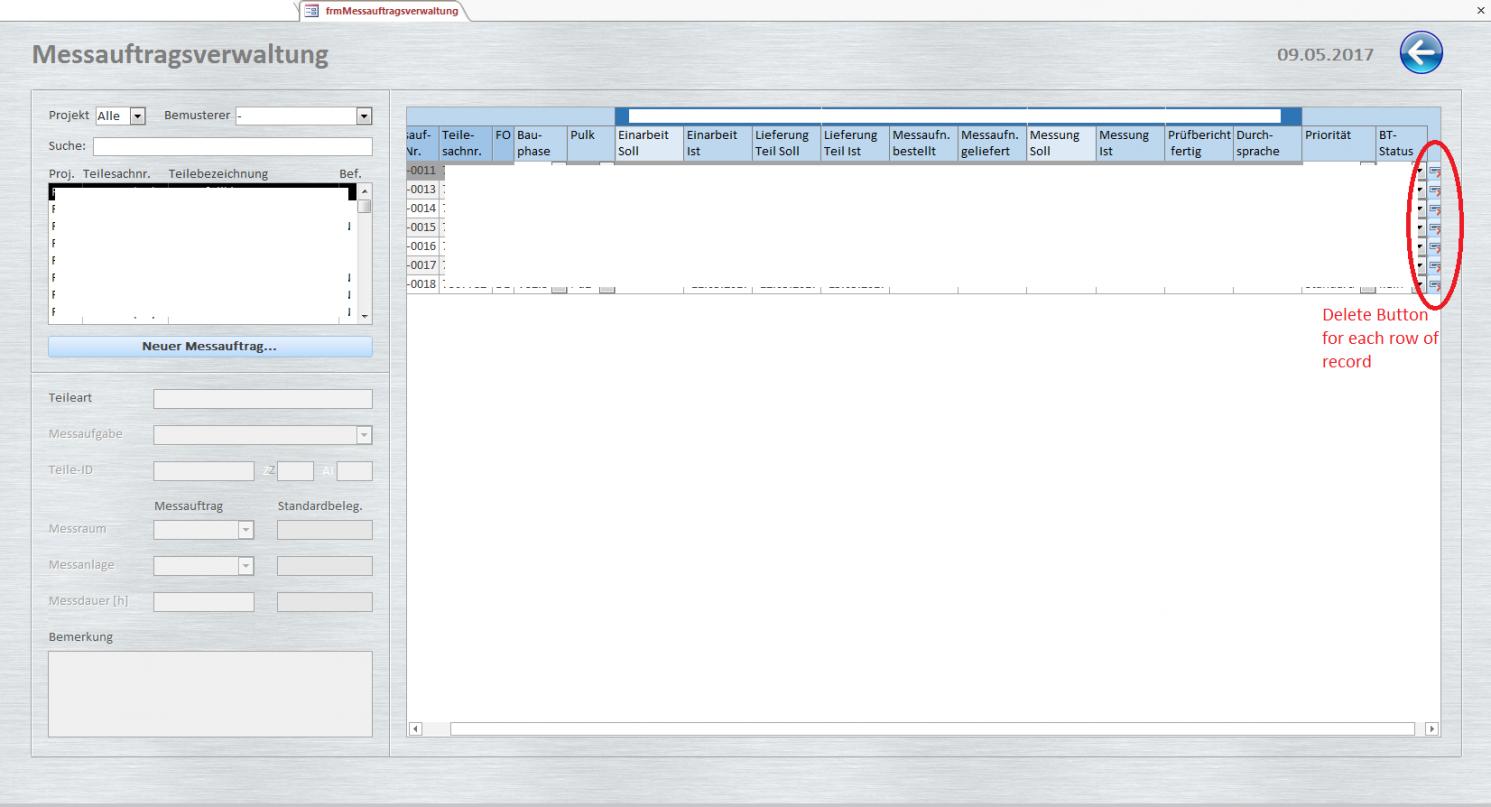Delete the record in row -0011

[1434, 172]
